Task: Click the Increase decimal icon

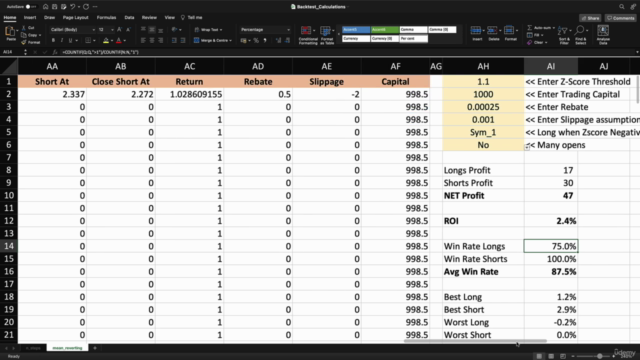Action: pyautogui.click(x=279, y=40)
